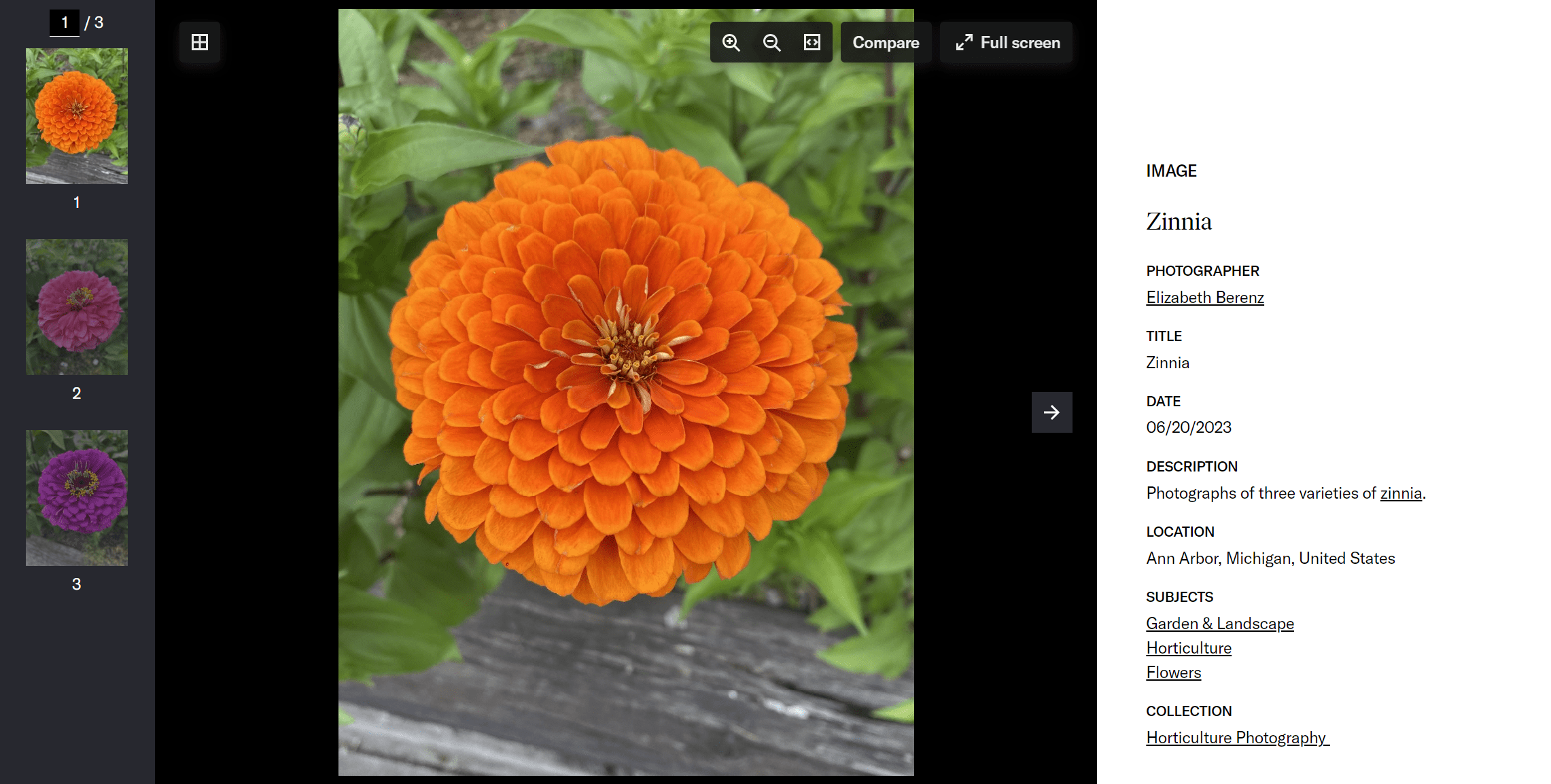Image resolution: width=1551 pixels, height=784 pixels.
Task: Open the Elizabeth Berenz photographer link
Action: pos(1204,297)
